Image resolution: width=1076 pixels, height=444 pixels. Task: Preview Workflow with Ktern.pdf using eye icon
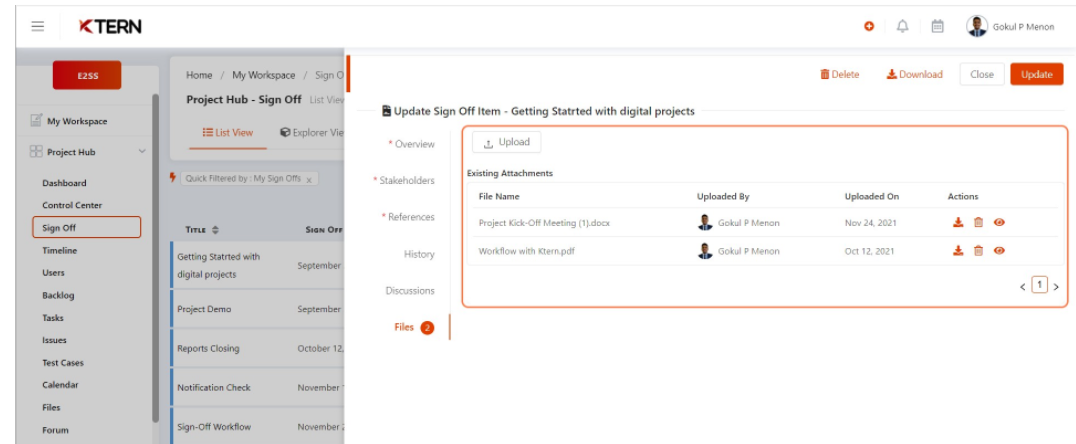(999, 251)
